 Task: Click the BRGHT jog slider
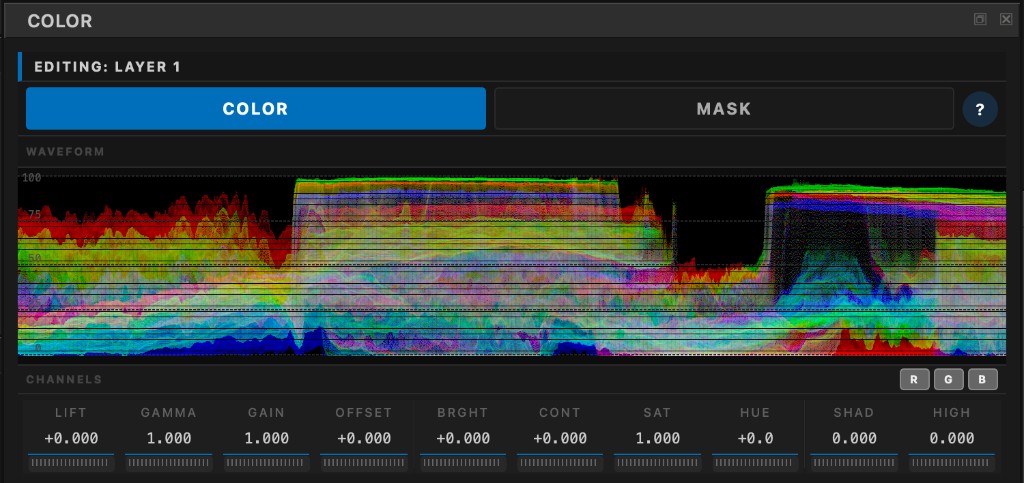point(463,463)
